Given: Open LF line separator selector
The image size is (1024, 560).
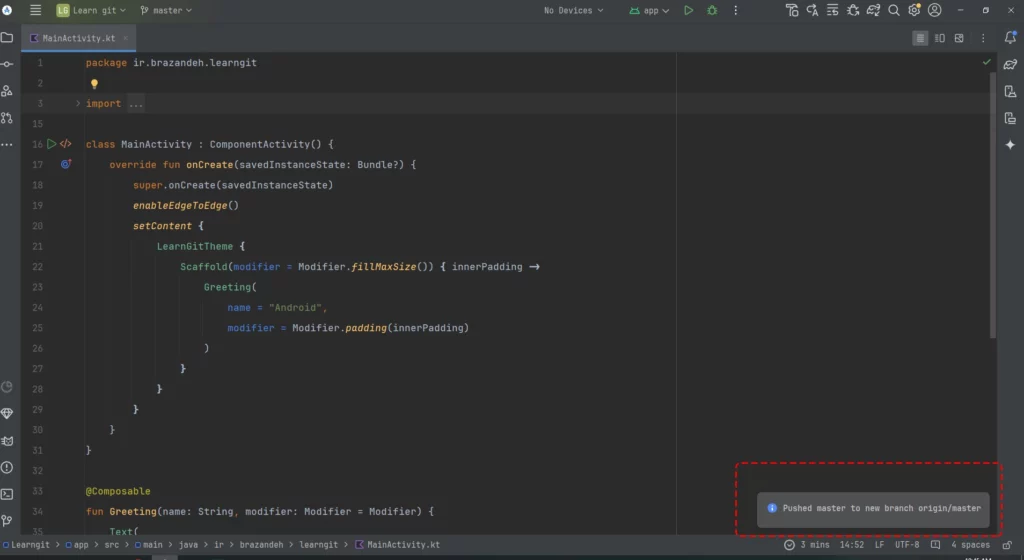Looking at the screenshot, I should coord(879,545).
